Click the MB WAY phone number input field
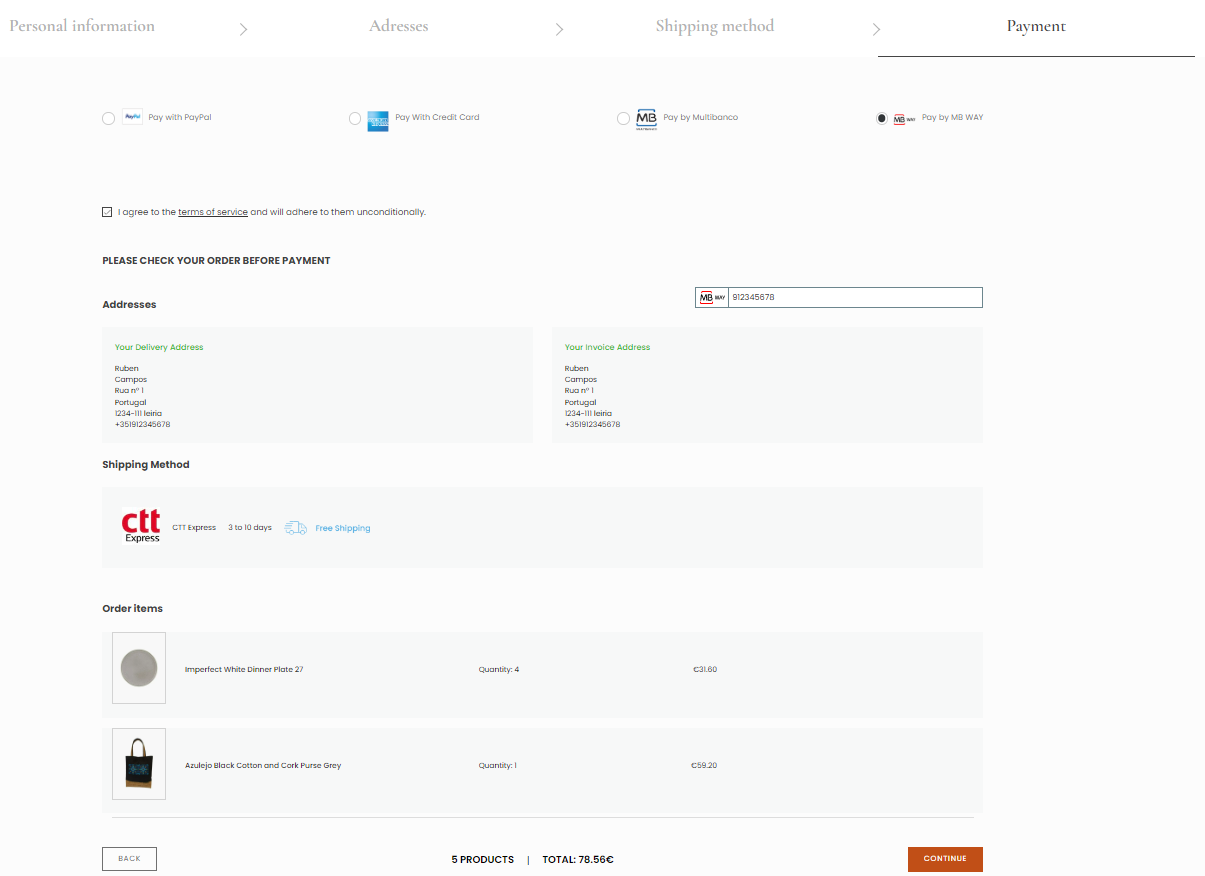This screenshot has width=1205, height=876. click(855, 298)
